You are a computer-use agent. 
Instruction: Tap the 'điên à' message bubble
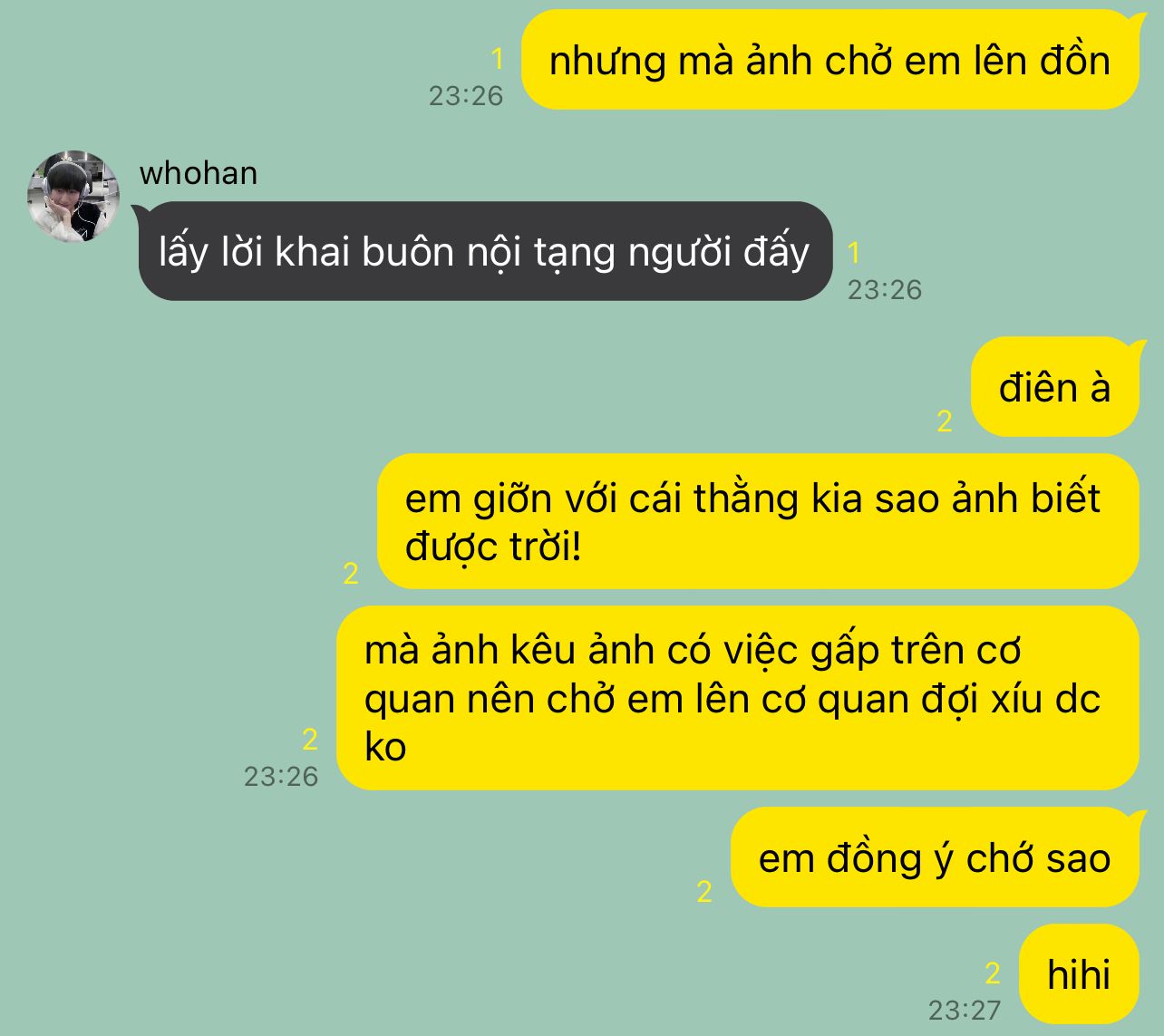(x=1054, y=387)
